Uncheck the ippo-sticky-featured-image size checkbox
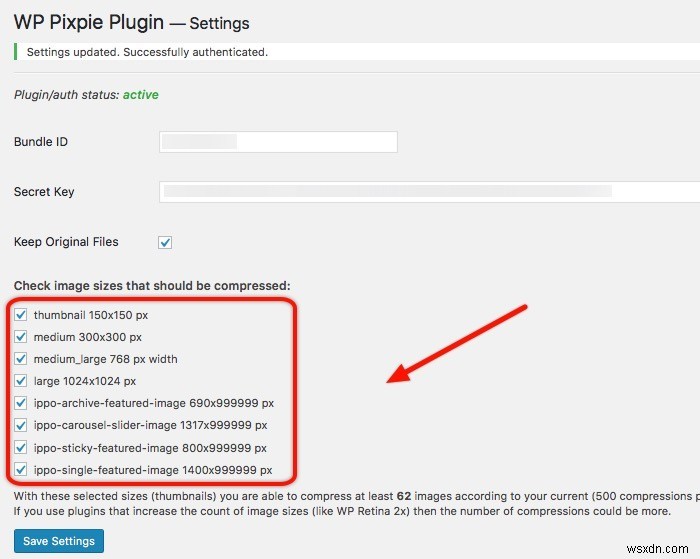 21,447
